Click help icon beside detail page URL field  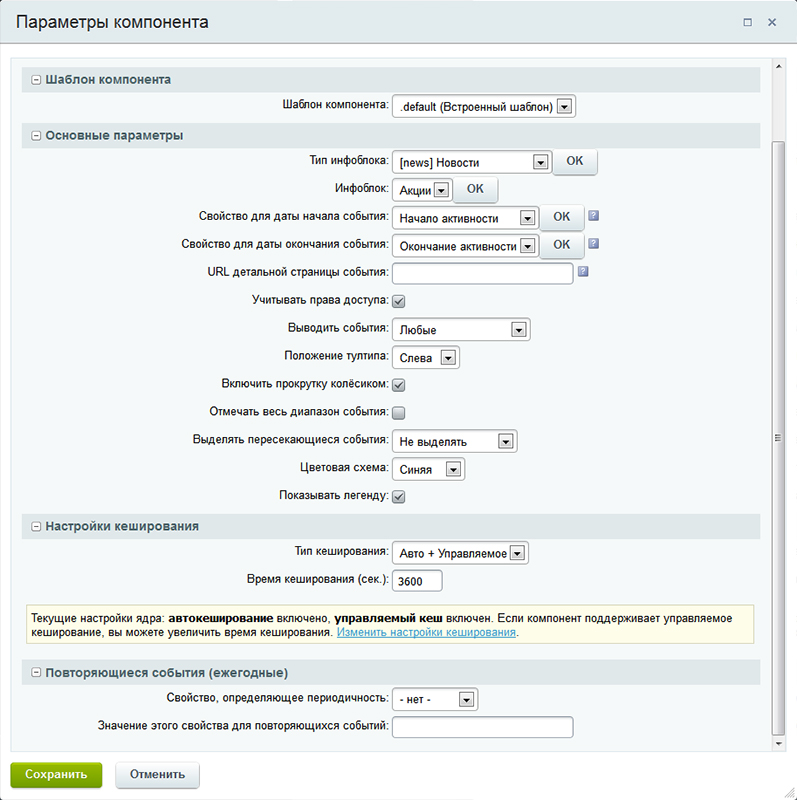[x=583, y=271]
